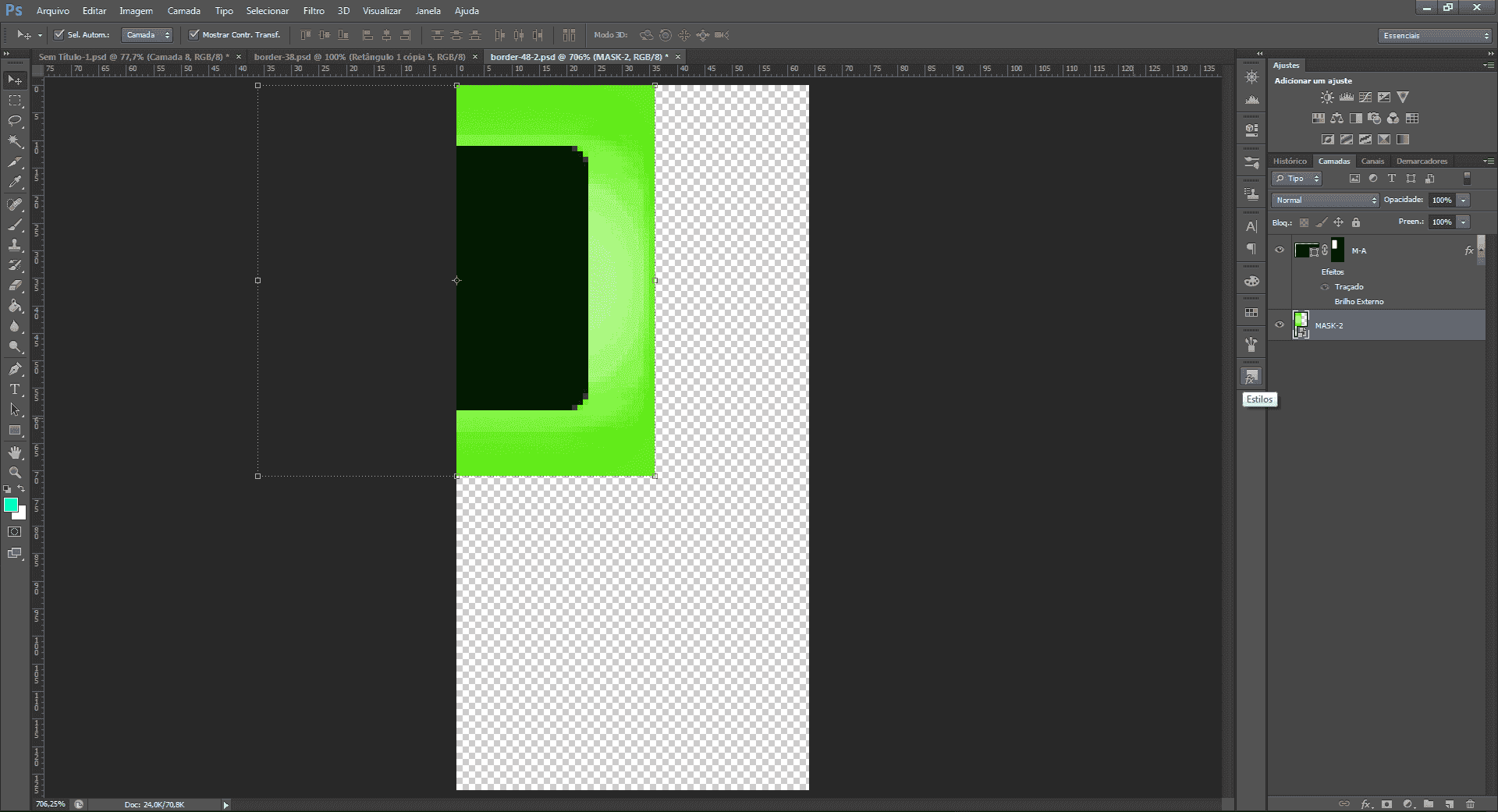Select the Eraser tool
The width and height of the screenshot is (1498, 812).
pos(15,285)
